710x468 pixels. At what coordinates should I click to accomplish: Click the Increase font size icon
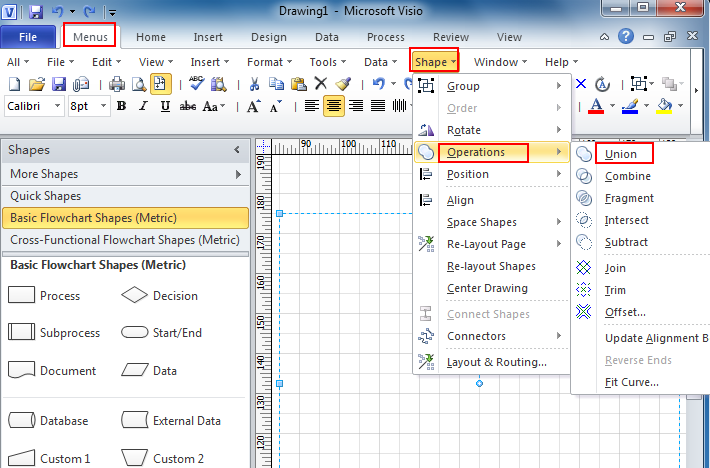(x=254, y=106)
